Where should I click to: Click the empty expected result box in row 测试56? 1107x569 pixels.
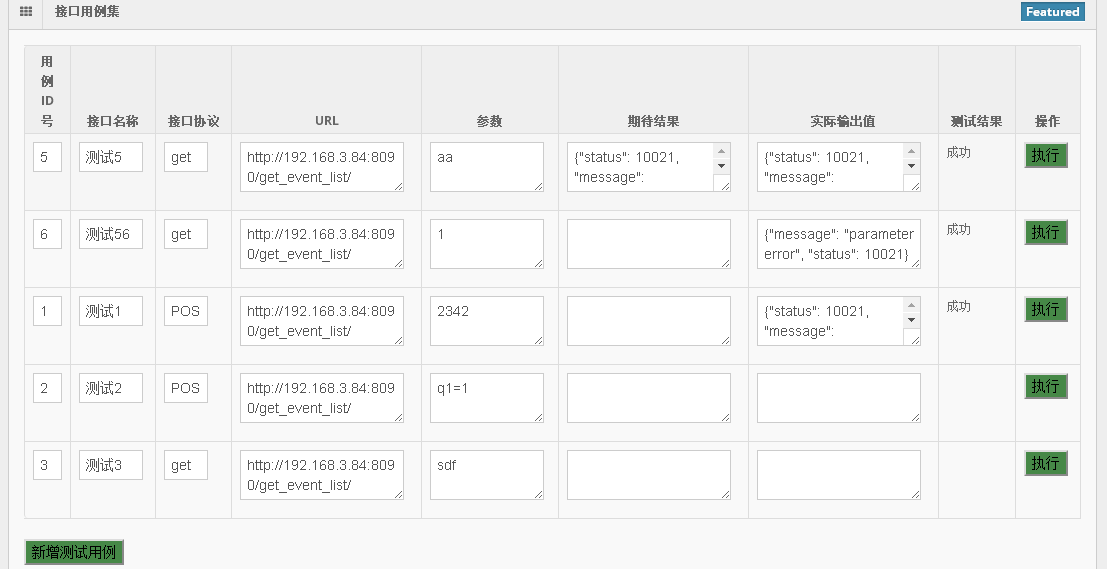649,244
